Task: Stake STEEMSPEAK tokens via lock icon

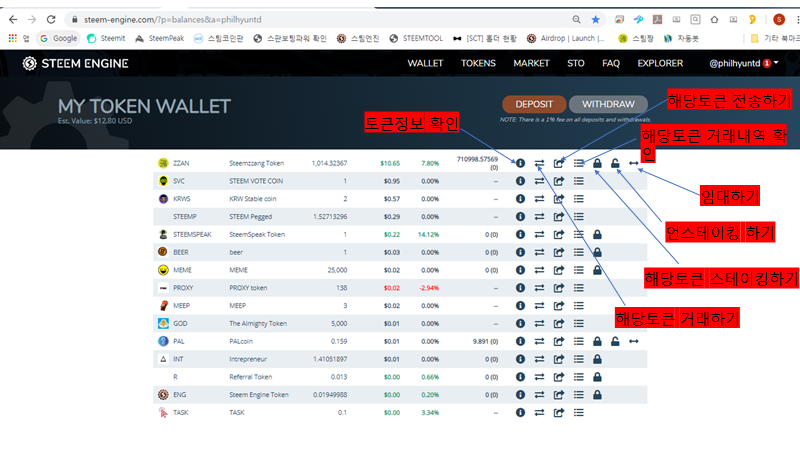Action: point(597,235)
